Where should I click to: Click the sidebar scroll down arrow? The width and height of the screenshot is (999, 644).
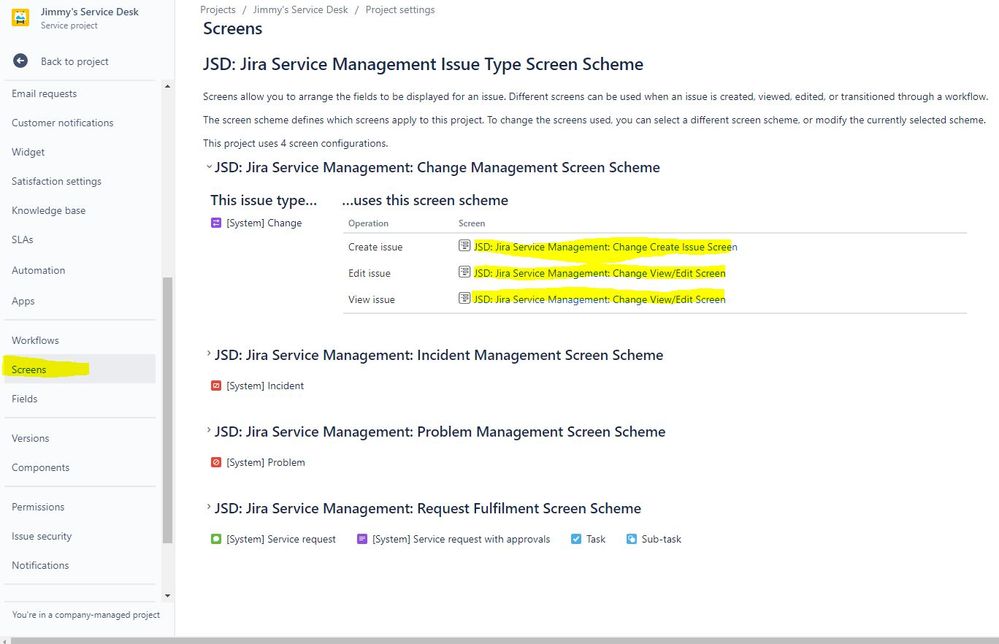click(167, 596)
